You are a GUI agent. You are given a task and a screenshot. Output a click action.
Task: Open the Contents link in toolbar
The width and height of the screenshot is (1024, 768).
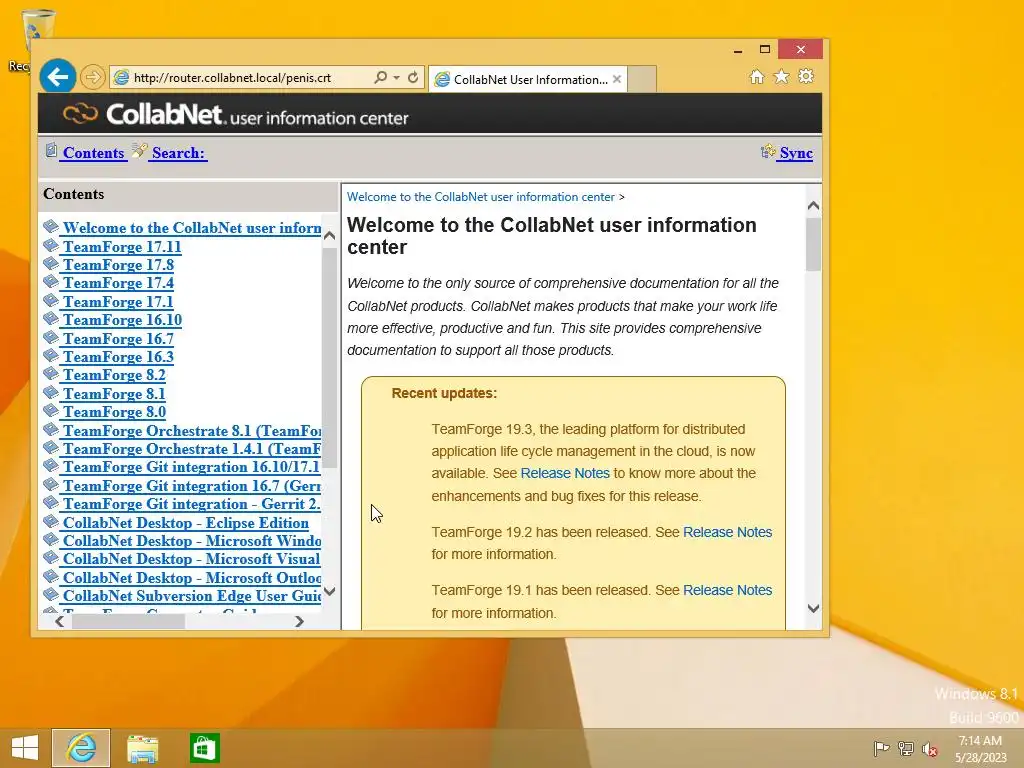pyautogui.click(x=94, y=153)
